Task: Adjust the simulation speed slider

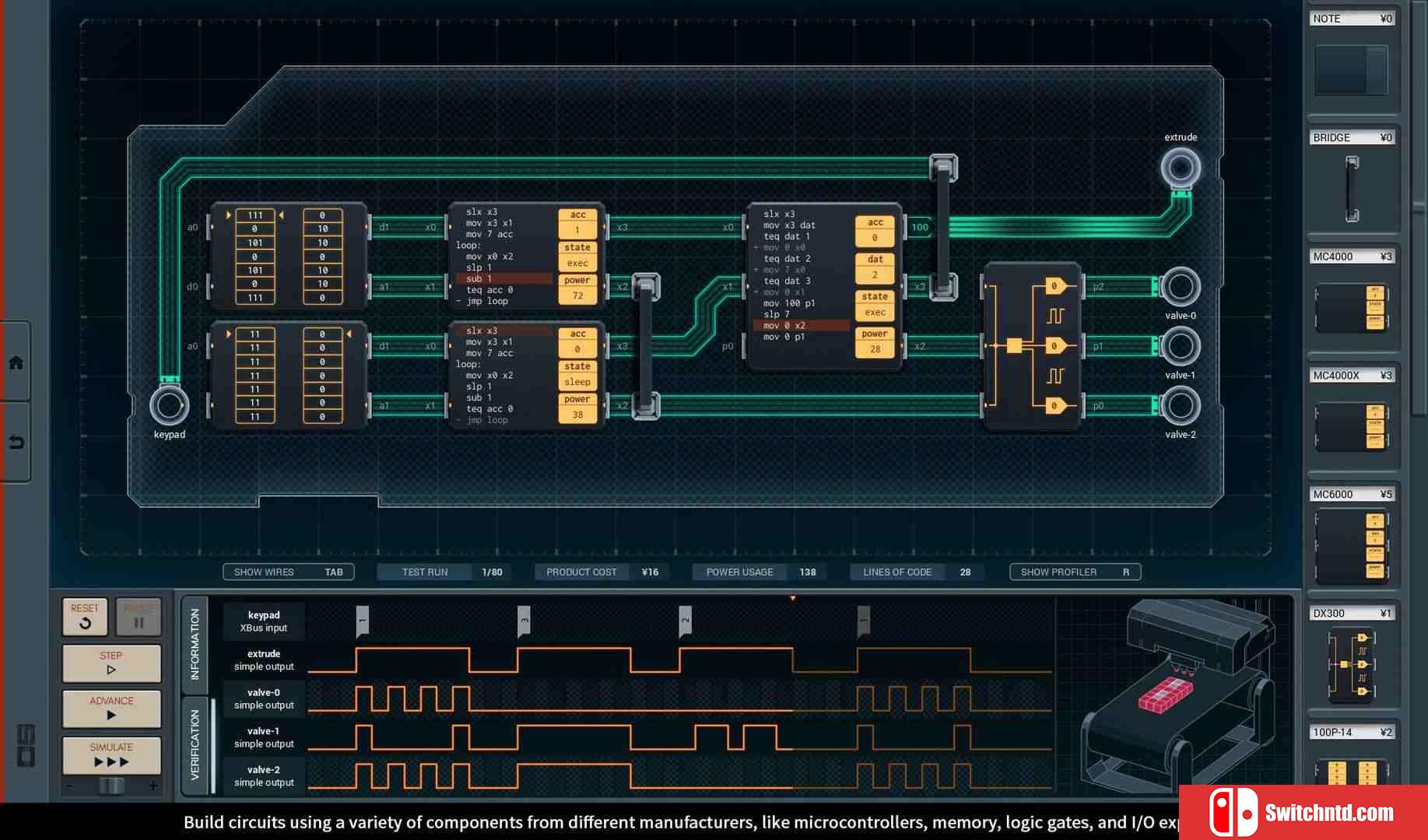Action: (x=111, y=786)
